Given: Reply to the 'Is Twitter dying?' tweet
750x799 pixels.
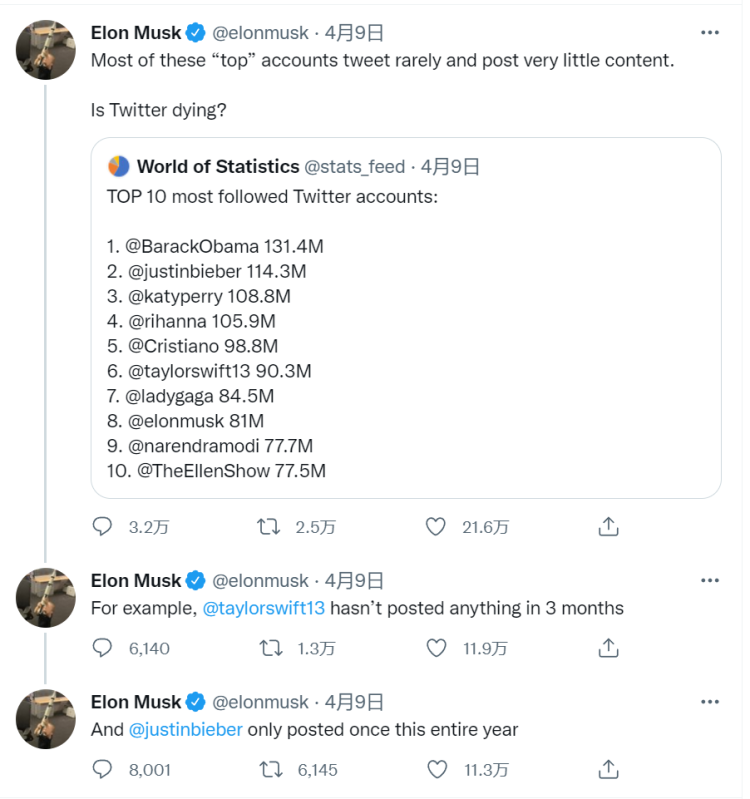Looking at the screenshot, I should tap(102, 527).
